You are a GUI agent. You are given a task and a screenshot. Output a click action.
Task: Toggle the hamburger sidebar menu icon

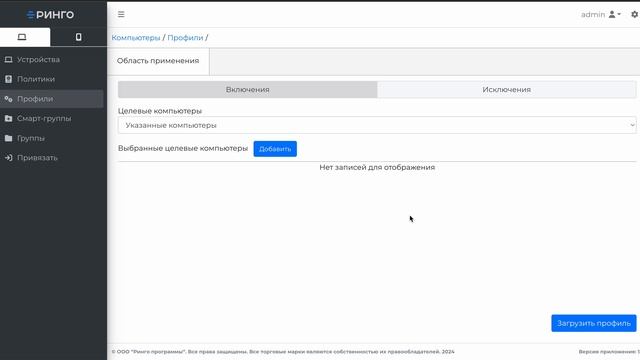click(x=121, y=14)
